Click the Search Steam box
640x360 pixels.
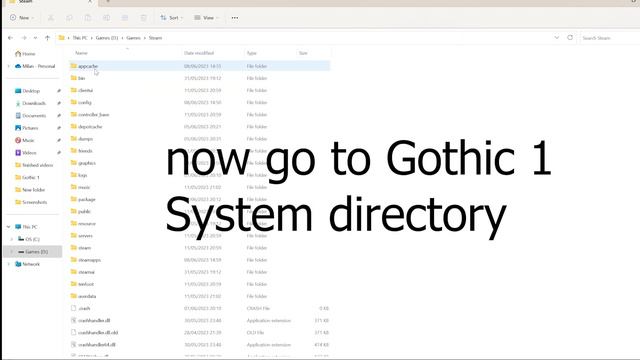click(610, 38)
